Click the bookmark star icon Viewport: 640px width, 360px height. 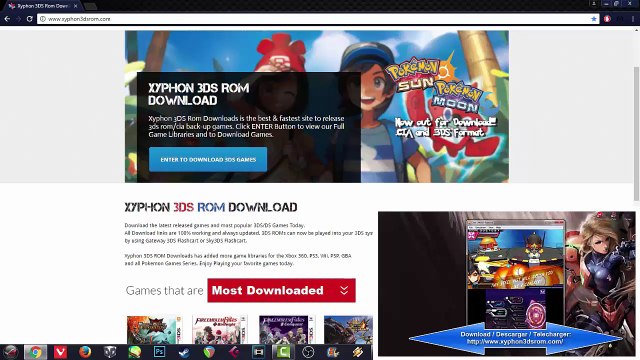coord(593,19)
